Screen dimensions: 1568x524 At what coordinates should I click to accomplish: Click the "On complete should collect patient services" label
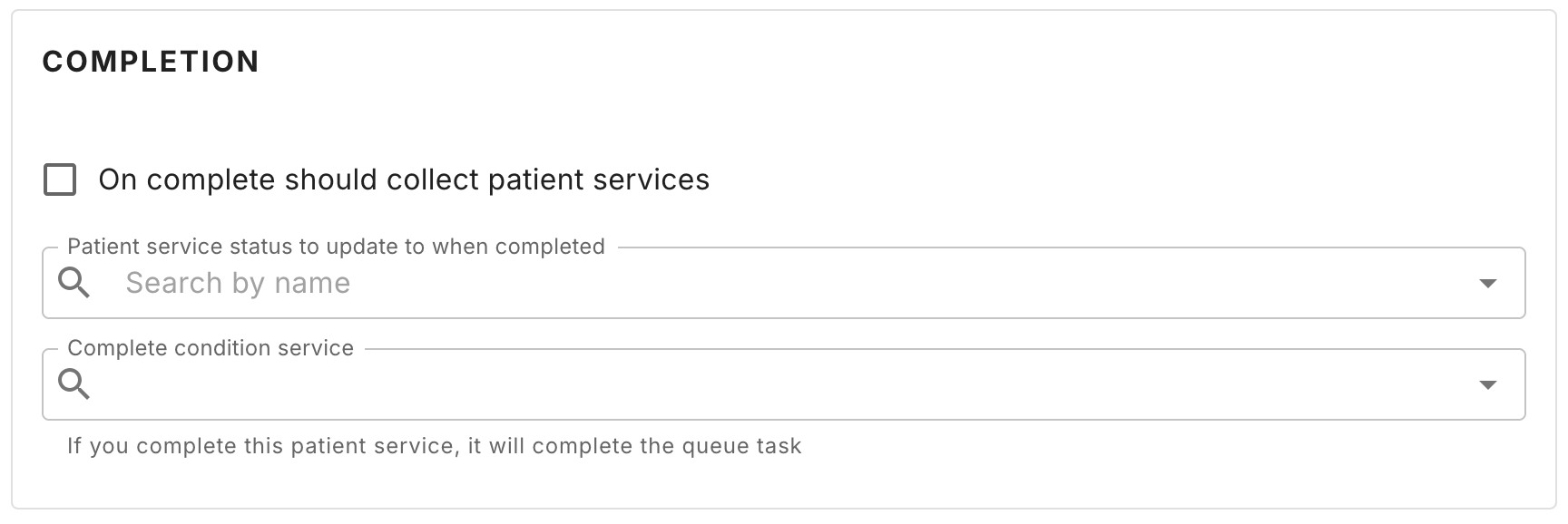pyautogui.click(x=403, y=180)
